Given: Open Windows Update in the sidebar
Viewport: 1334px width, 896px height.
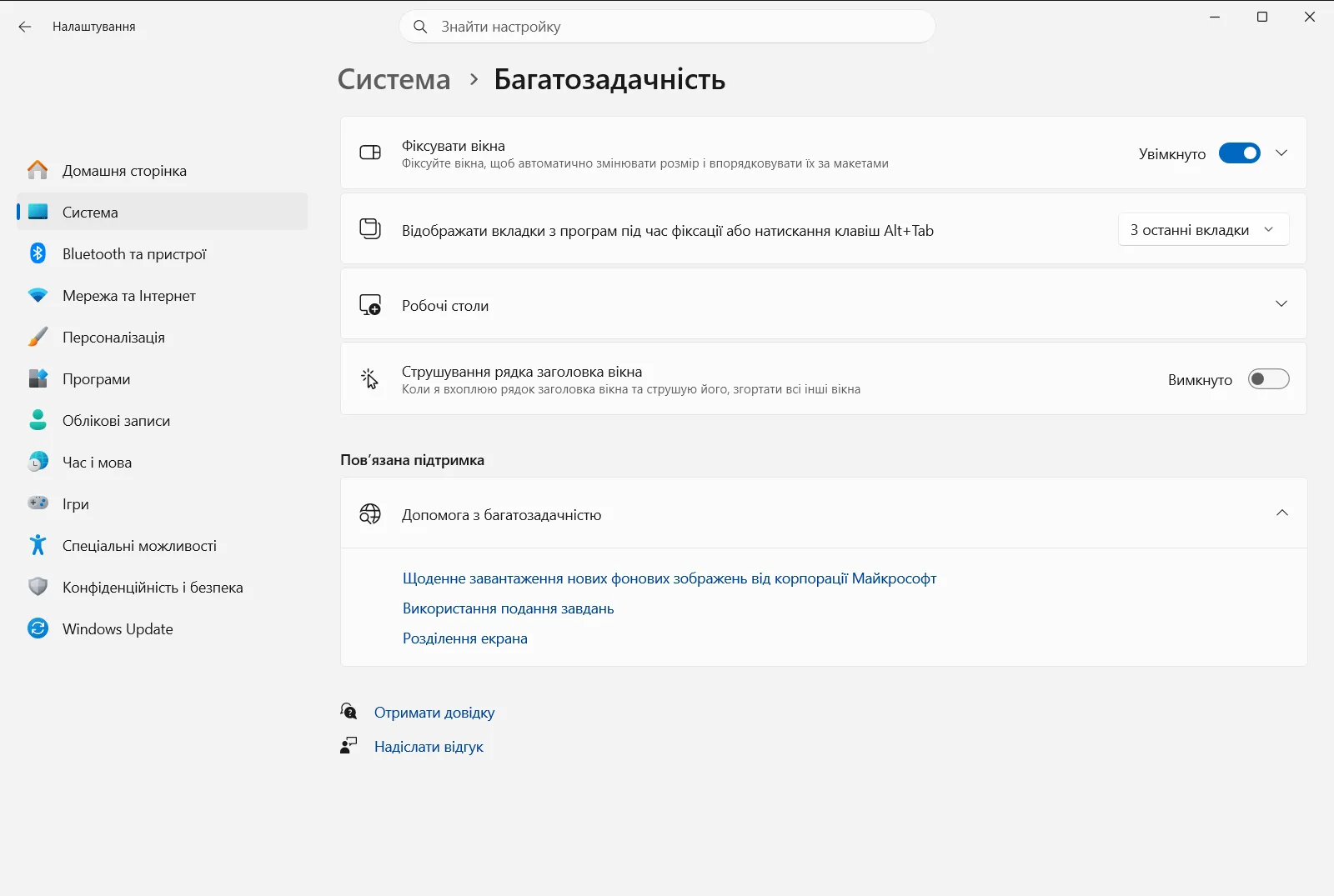Looking at the screenshot, I should coord(163,628).
